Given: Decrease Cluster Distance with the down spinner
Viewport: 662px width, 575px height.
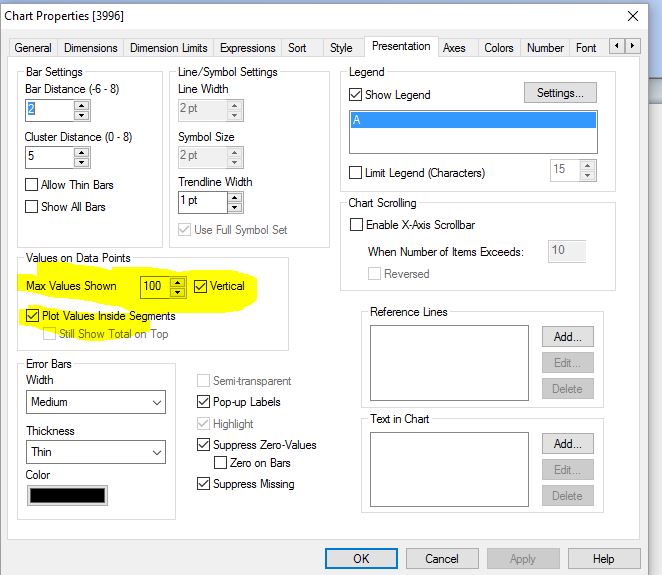Looking at the screenshot, I should pyautogui.click(x=82, y=162).
